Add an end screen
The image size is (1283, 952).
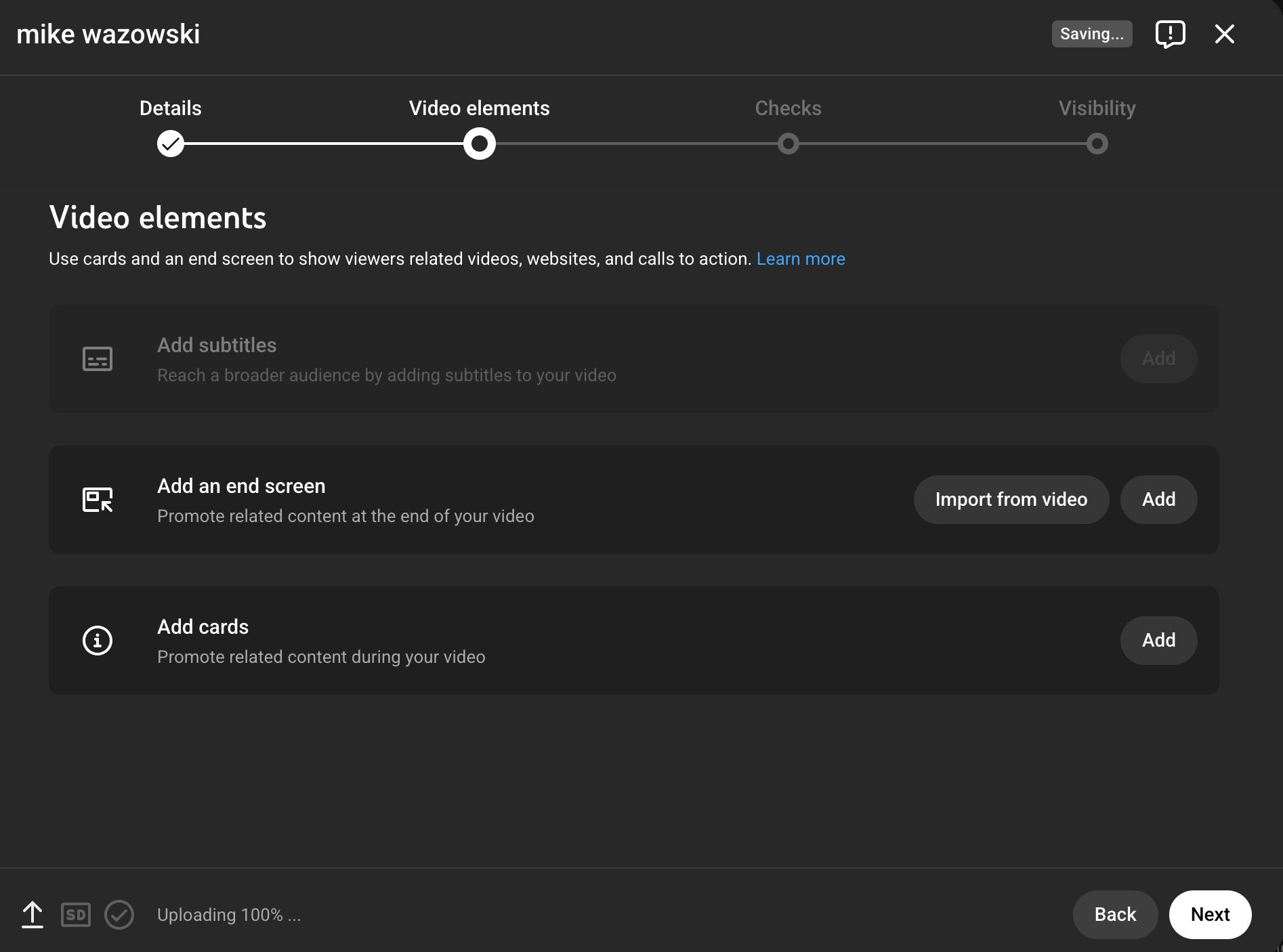coord(1158,500)
